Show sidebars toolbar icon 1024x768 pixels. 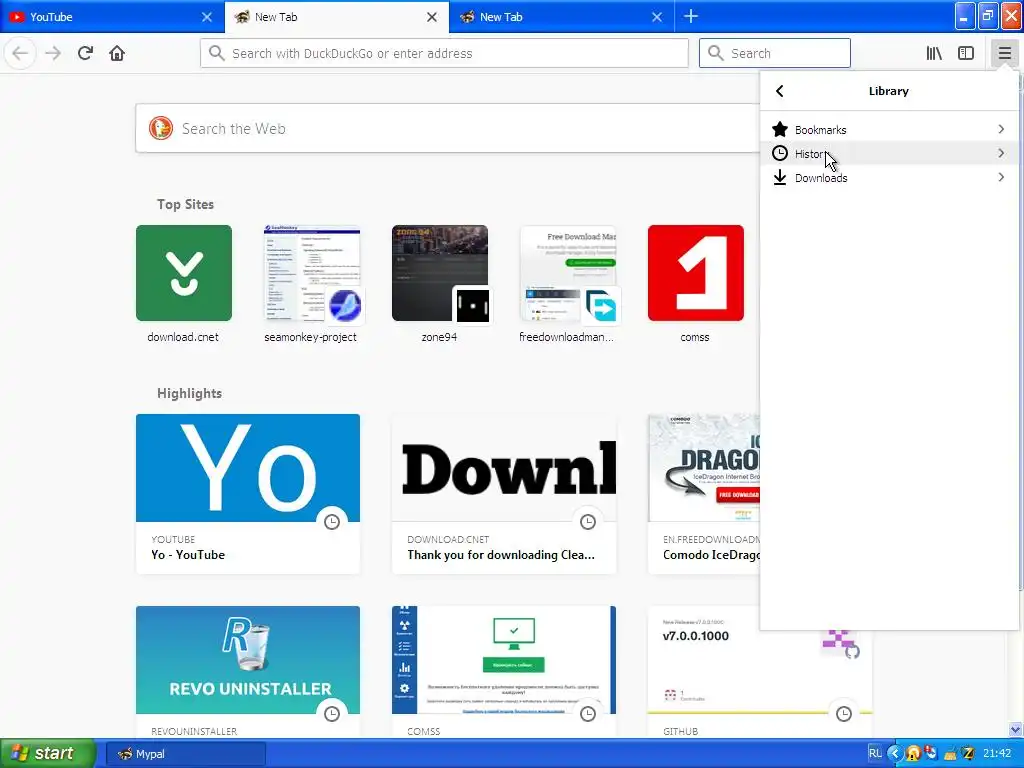click(x=966, y=53)
